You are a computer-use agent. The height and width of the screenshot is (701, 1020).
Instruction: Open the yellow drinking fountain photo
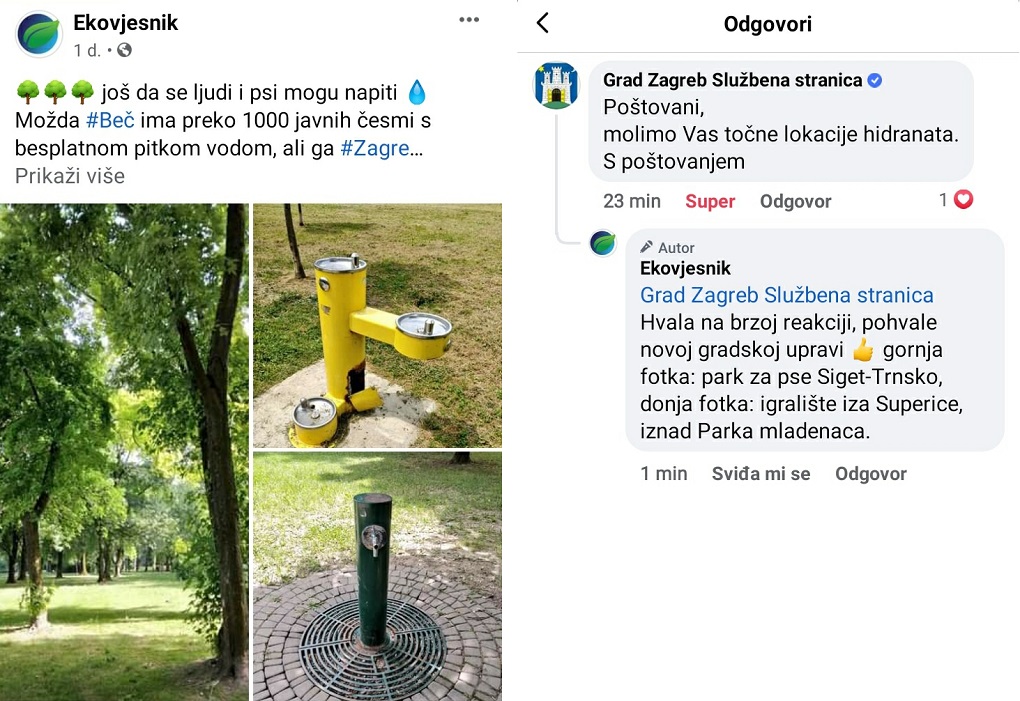pos(377,325)
